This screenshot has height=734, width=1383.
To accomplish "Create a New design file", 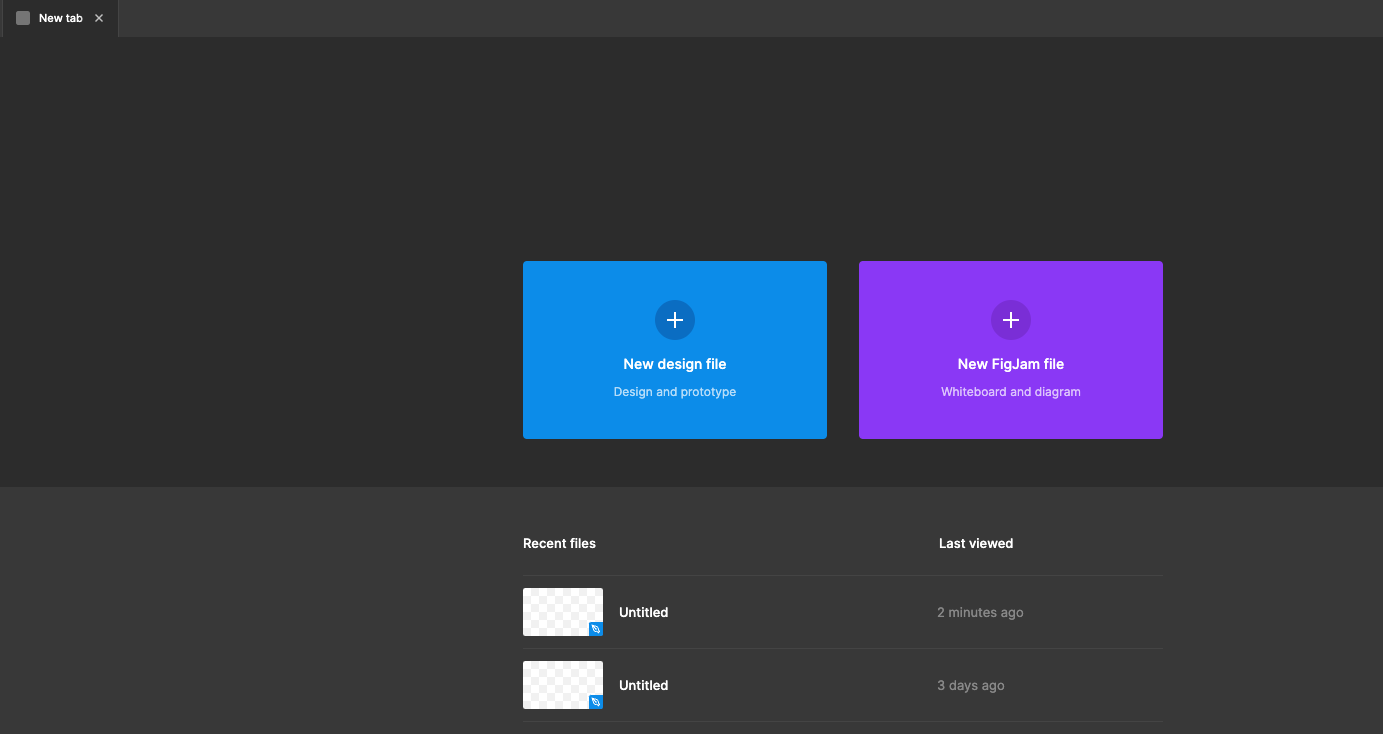I will (x=675, y=350).
